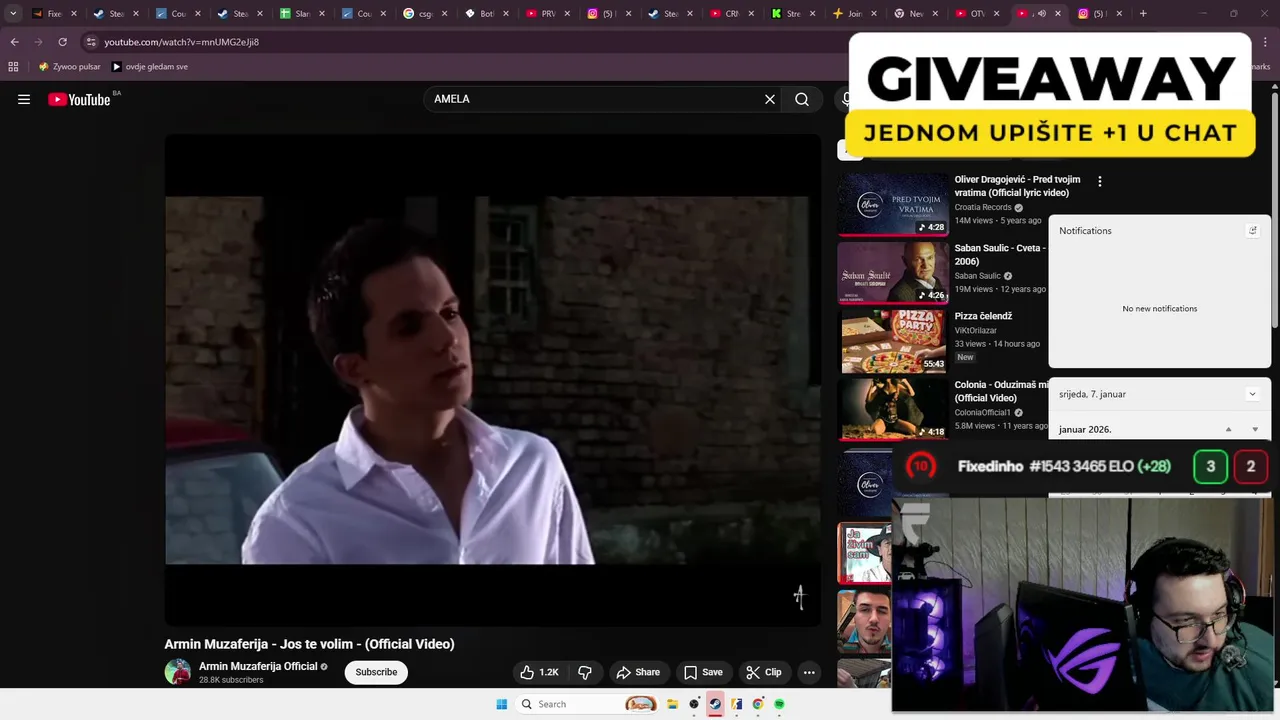Open more actions ellipsis below video
Screen dimensions: 1280x720
(809, 672)
